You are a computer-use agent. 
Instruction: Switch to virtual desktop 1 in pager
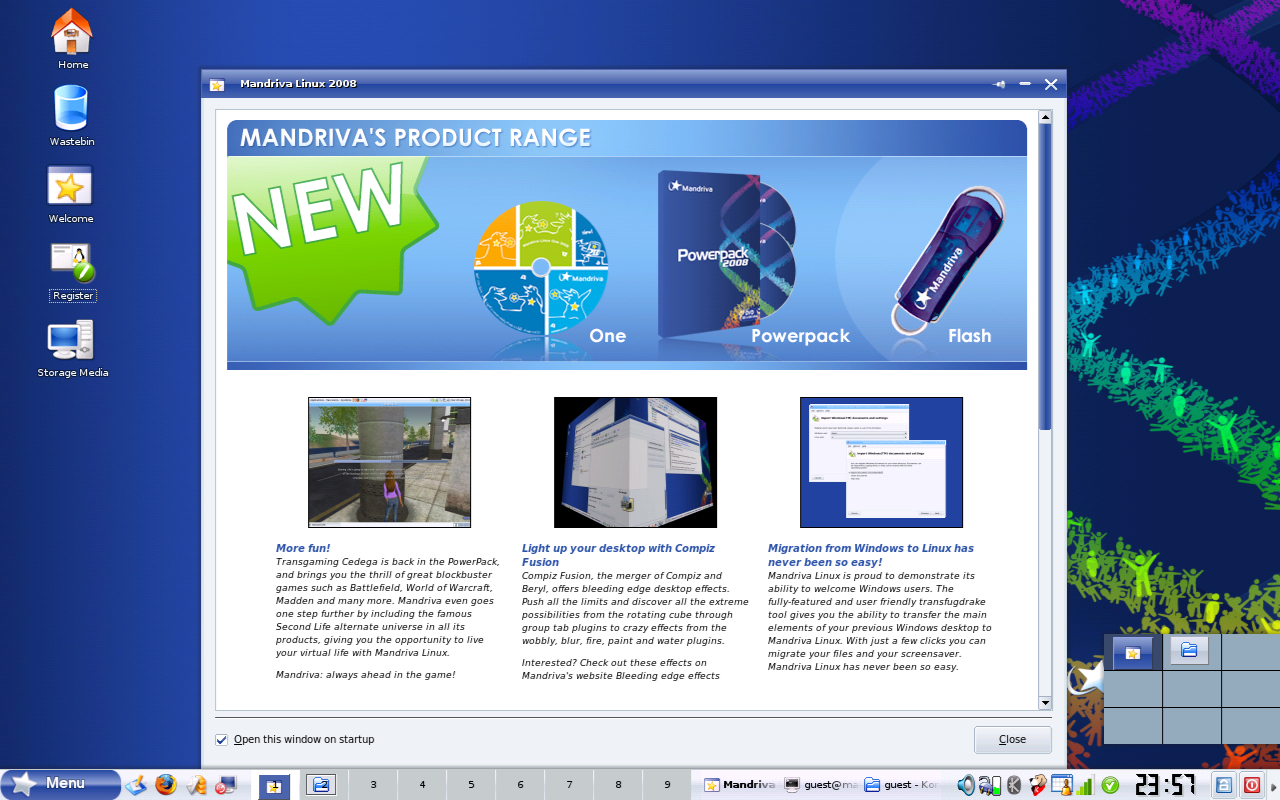[x=274, y=786]
